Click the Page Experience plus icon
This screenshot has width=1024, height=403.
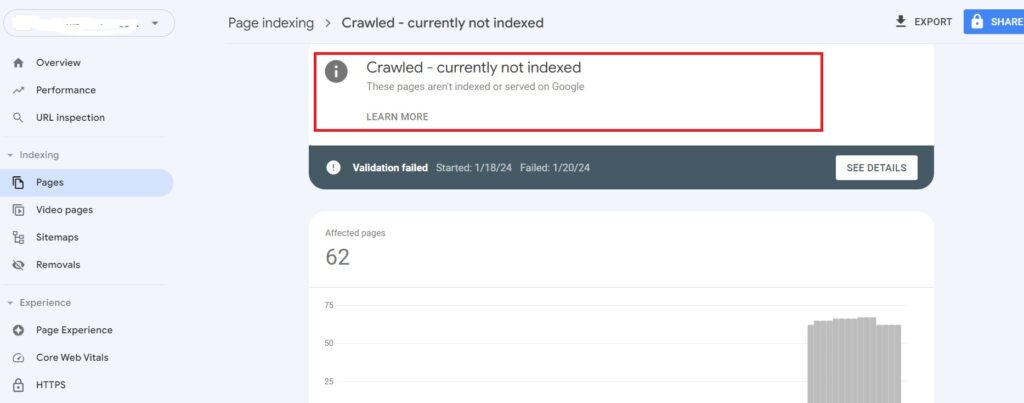[x=18, y=330]
